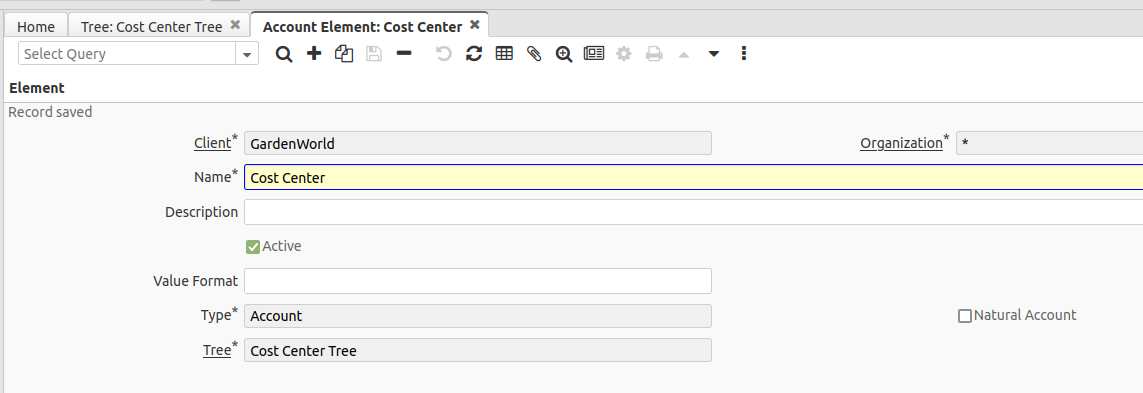The width and height of the screenshot is (1143, 393).
Task: Click the Organization label link
Action: [x=901, y=143]
